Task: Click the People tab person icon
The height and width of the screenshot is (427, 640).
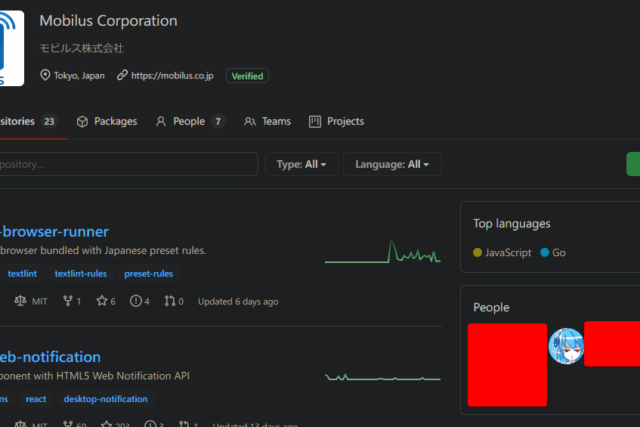Action: [161, 121]
